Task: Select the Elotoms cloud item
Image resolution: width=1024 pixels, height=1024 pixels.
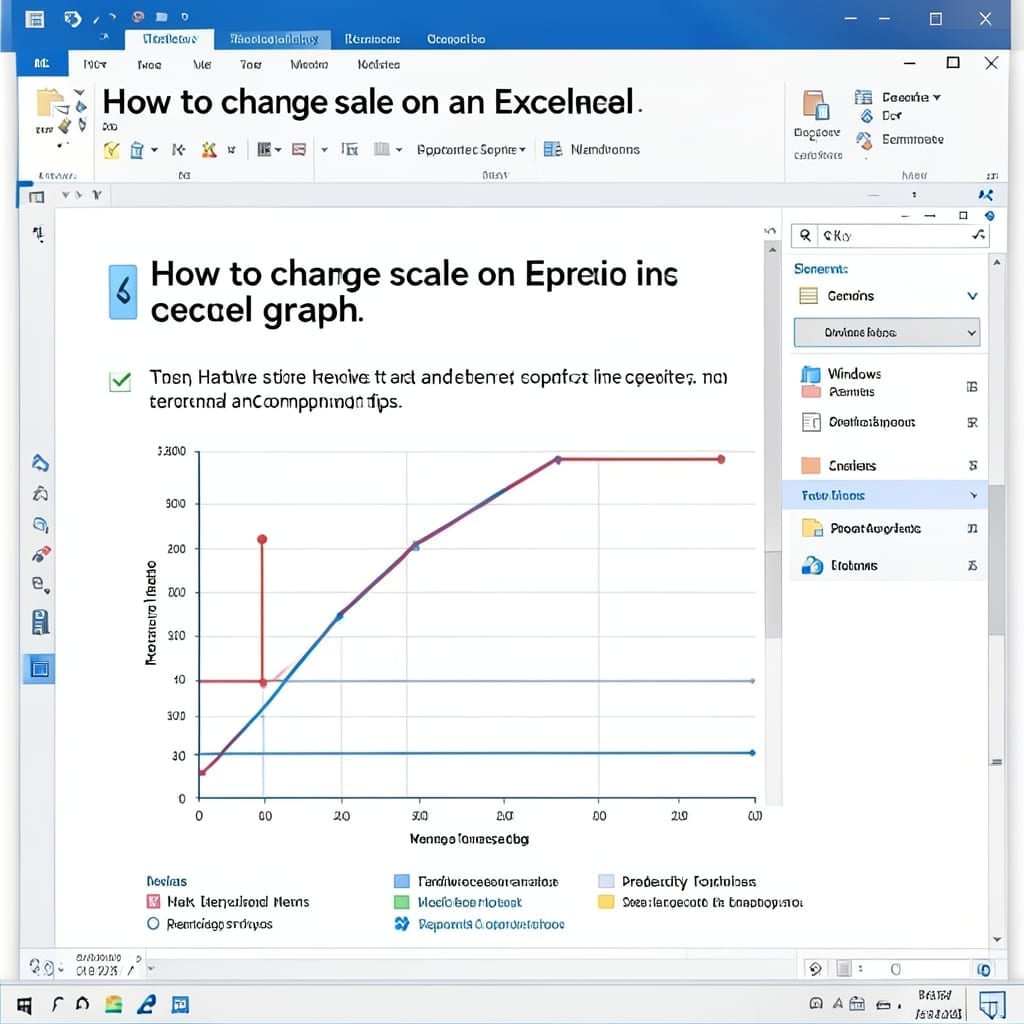Action: pyautogui.click(x=886, y=566)
